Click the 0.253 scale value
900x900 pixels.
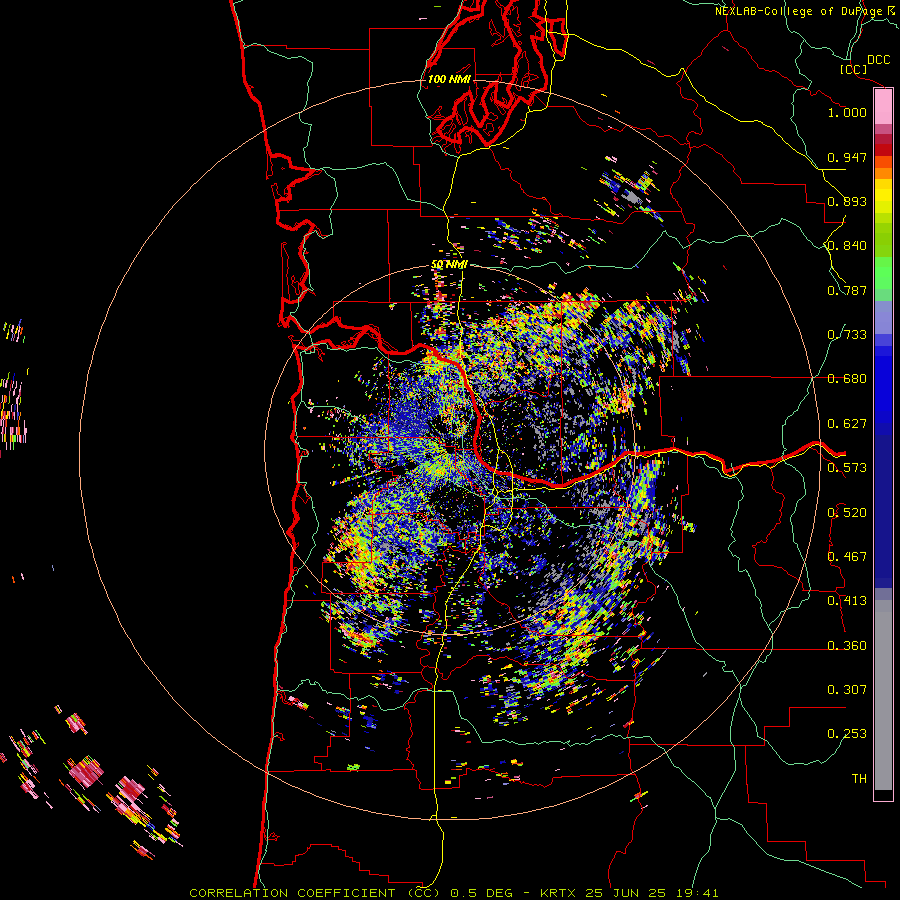(847, 734)
